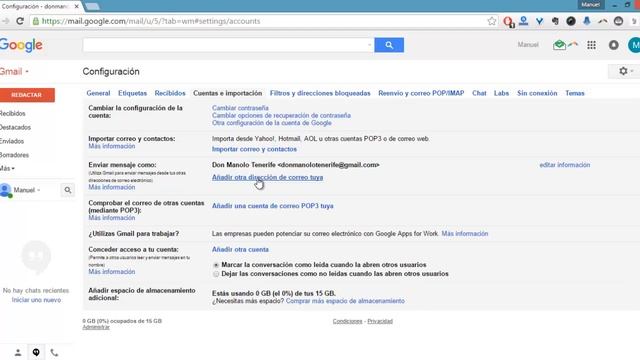This screenshot has width=640, height=360.
Task: Open the Sin conexión tab
Action: click(537, 93)
